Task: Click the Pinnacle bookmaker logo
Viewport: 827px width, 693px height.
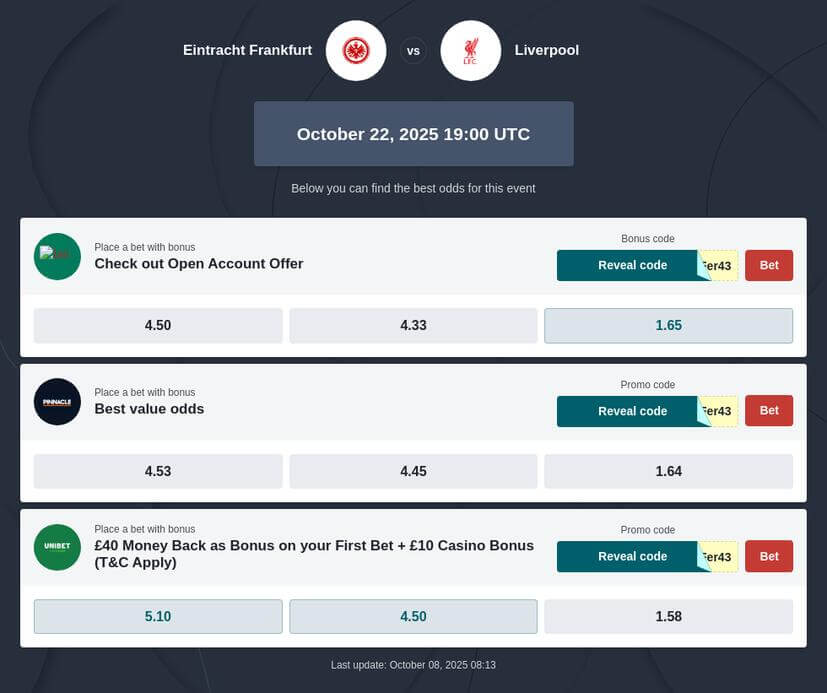Action: [57, 402]
